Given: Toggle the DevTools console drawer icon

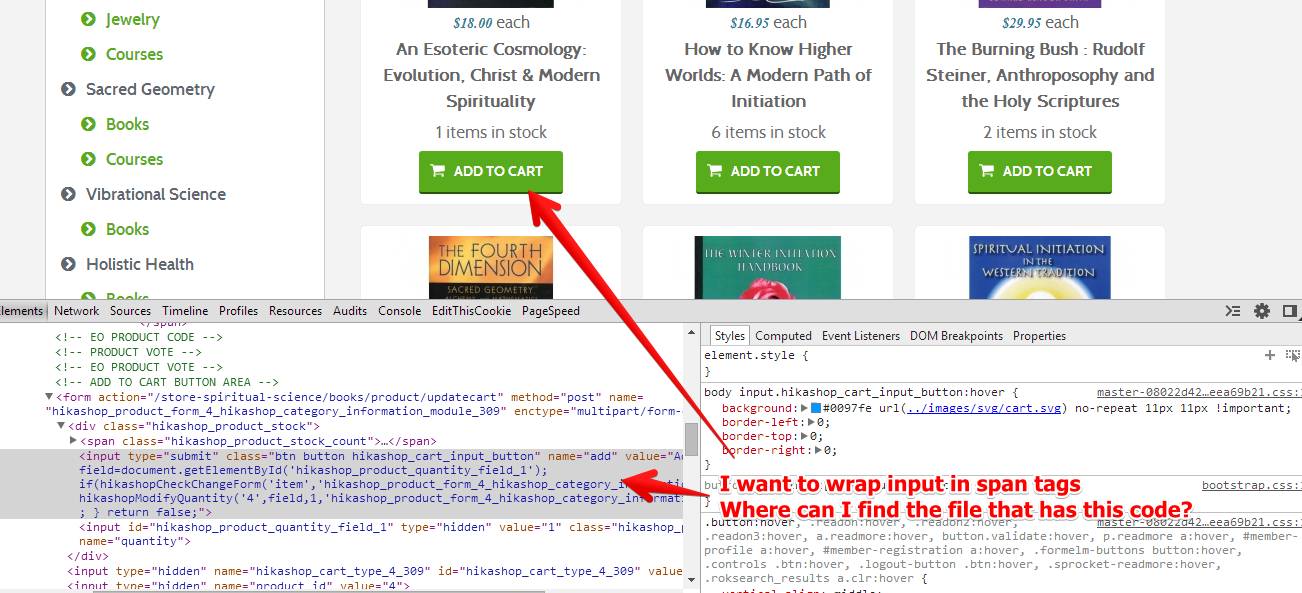Looking at the screenshot, I should [x=1235, y=311].
